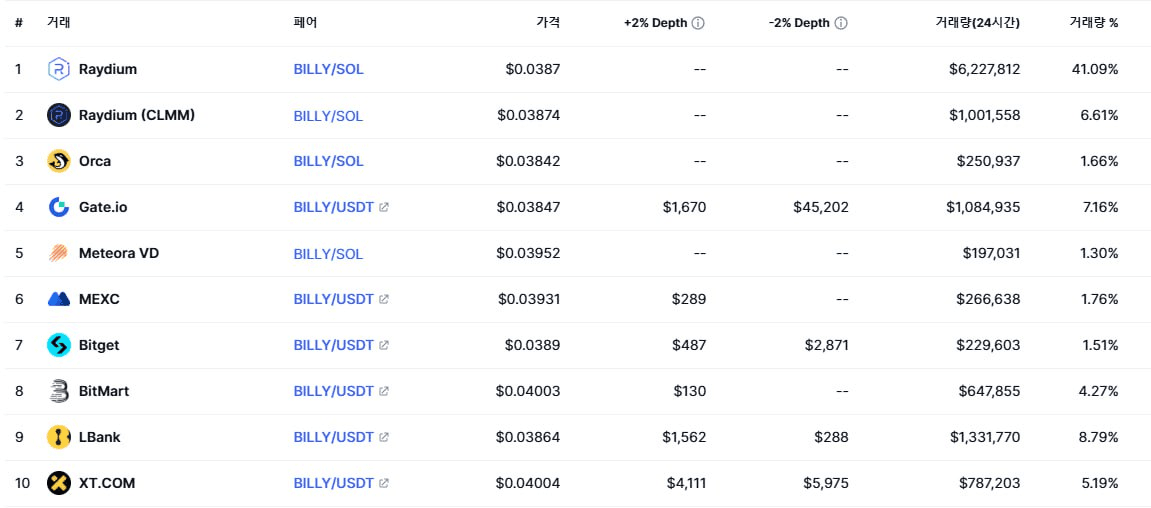This screenshot has height=508, width=1151.
Task: Open the Meteora VD exchange name
Action: tap(119, 253)
